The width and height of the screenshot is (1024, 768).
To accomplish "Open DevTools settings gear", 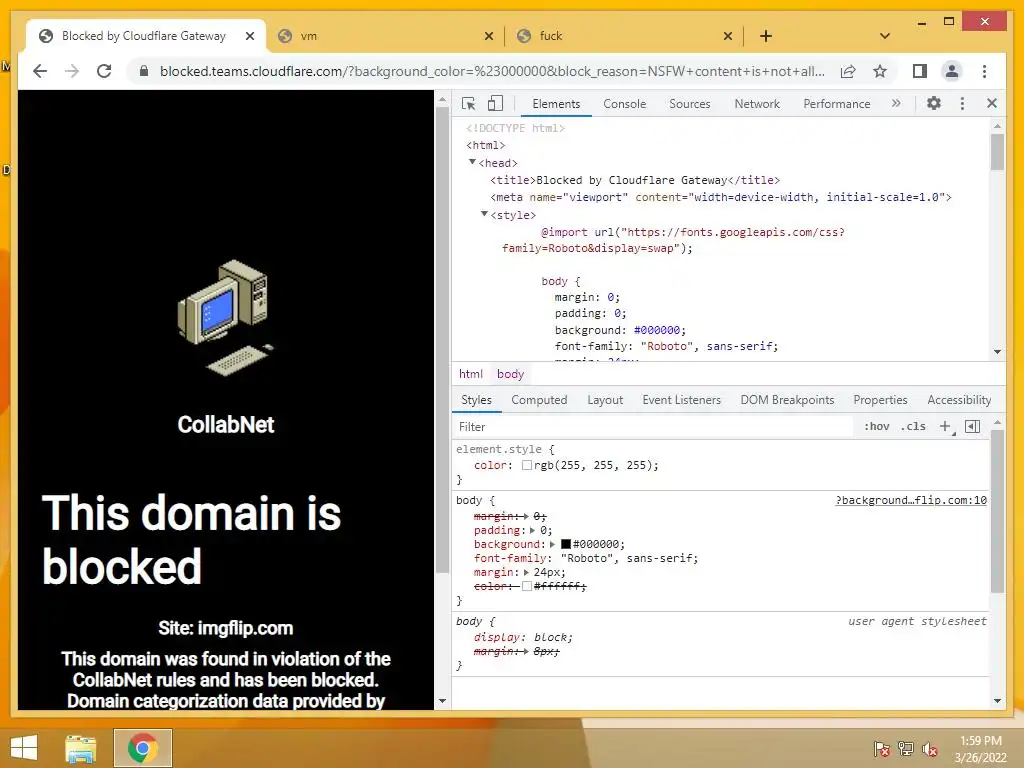I will pos(934,103).
